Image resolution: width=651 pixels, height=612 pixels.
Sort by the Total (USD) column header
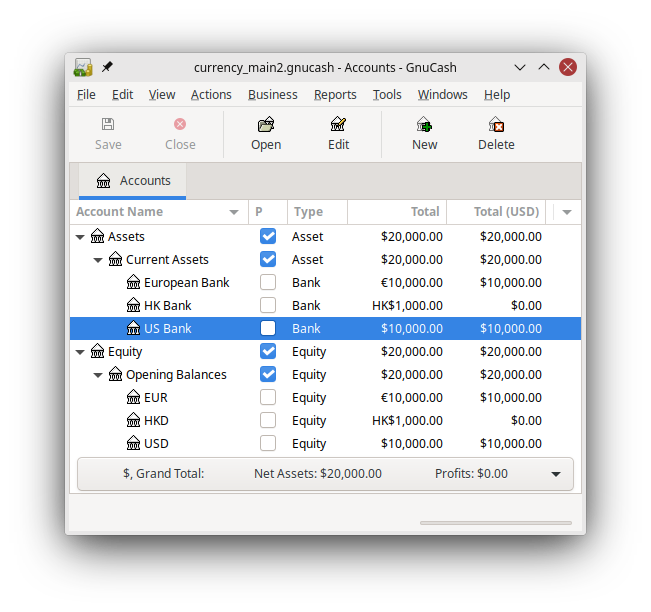(x=496, y=212)
